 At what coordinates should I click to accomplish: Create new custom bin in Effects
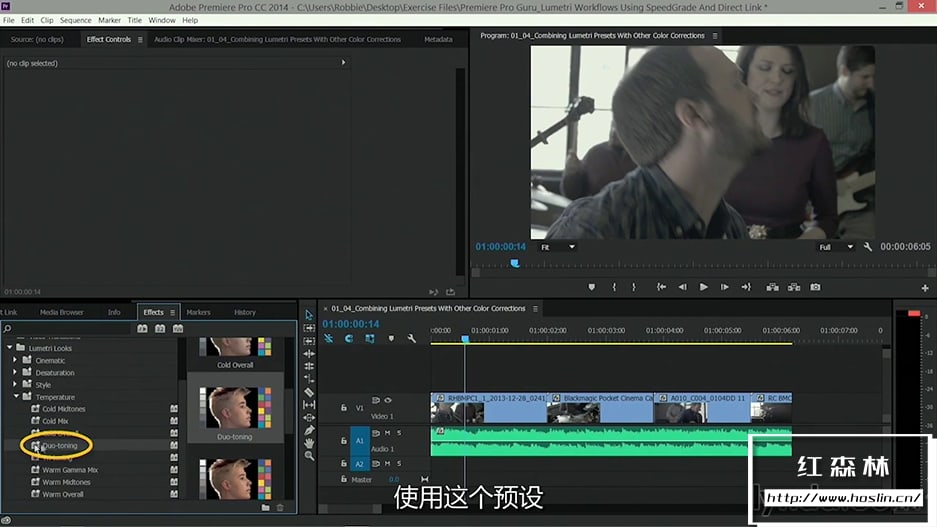click(265, 507)
